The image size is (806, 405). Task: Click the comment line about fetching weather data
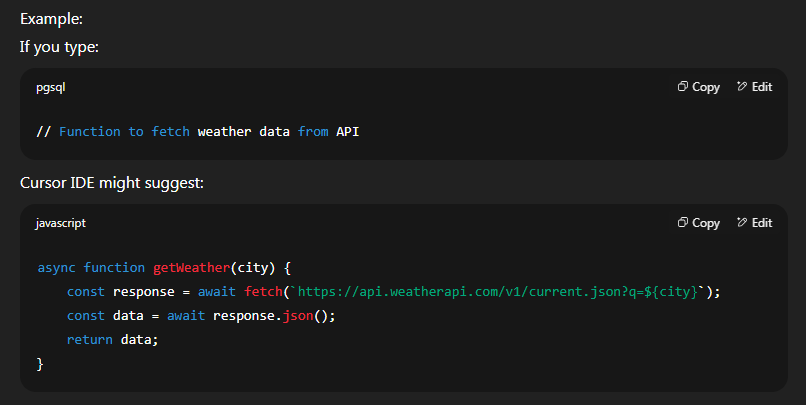point(197,132)
